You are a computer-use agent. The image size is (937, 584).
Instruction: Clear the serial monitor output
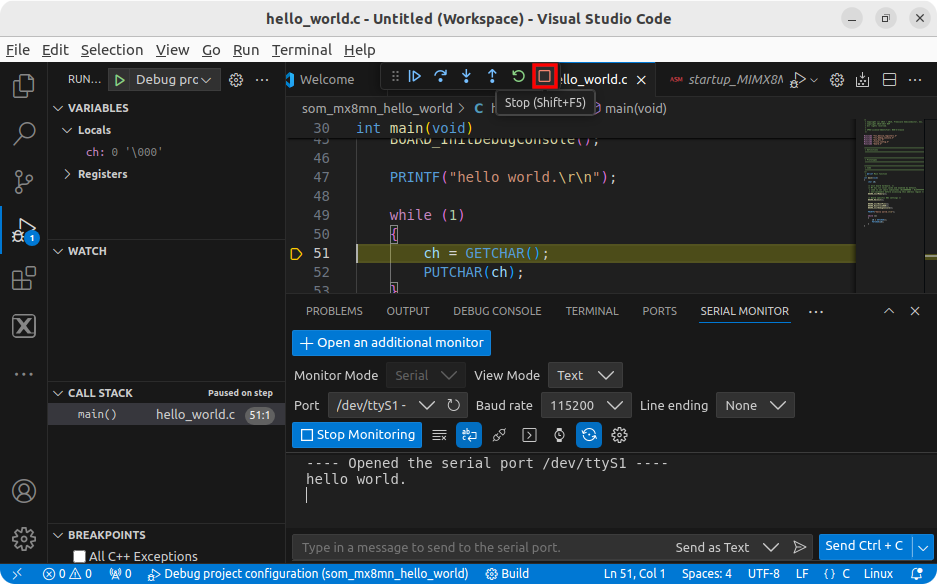click(439, 435)
